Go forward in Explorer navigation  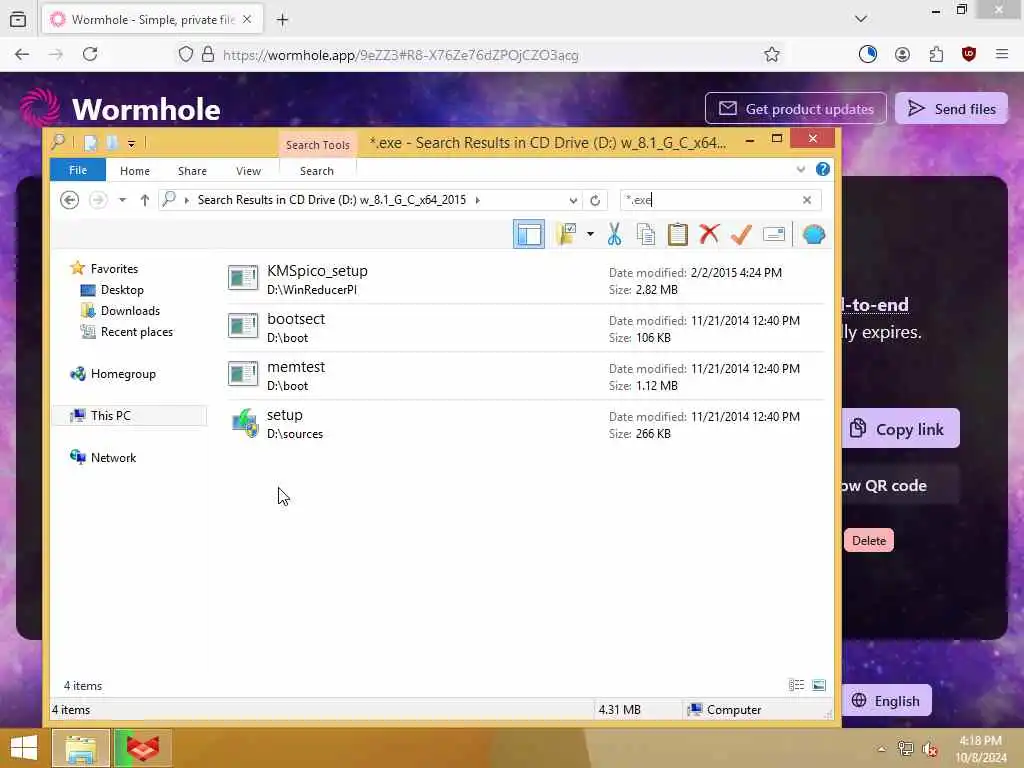tap(98, 200)
